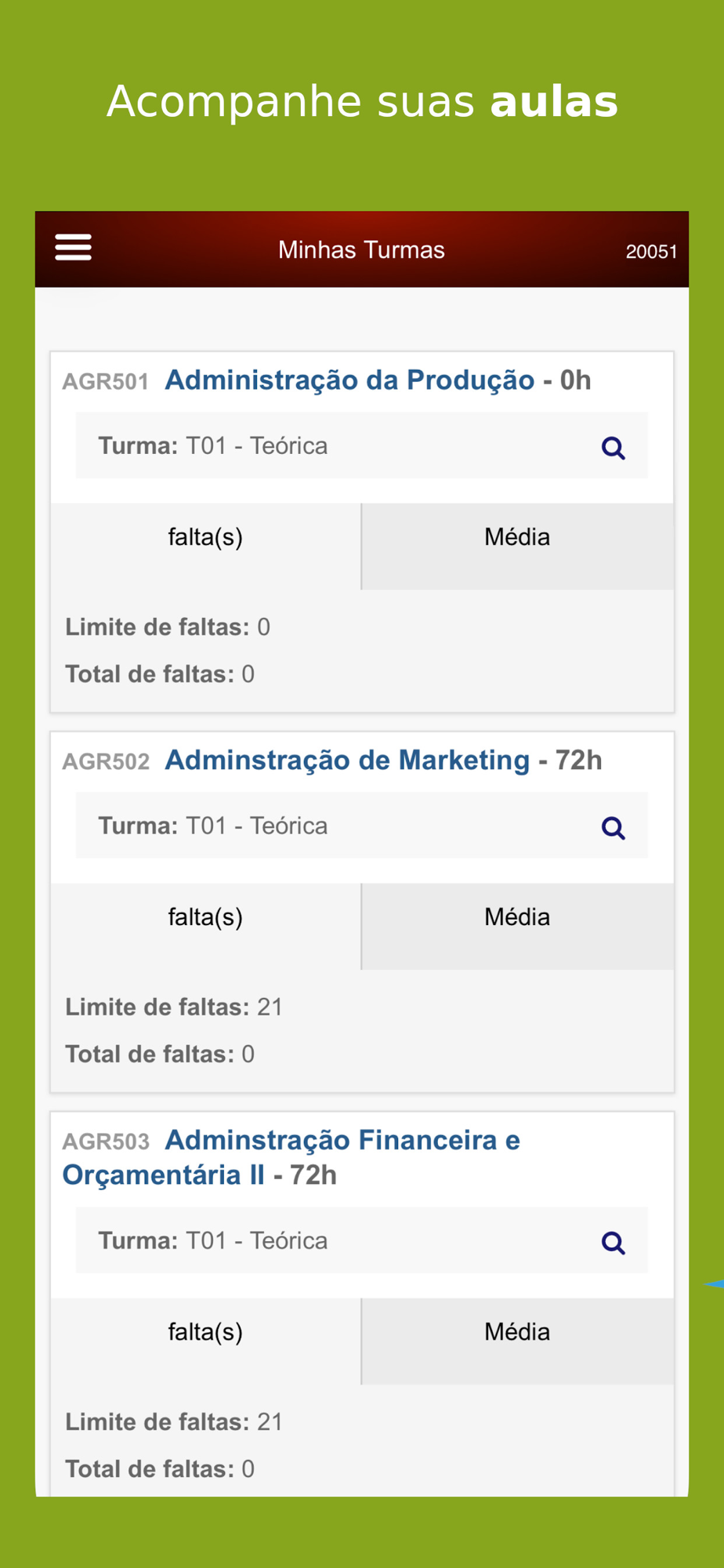724x1568 pixels.
Task: Tap the AGR501 course code label
Action: pyautogui.click(x=106, y=382)
